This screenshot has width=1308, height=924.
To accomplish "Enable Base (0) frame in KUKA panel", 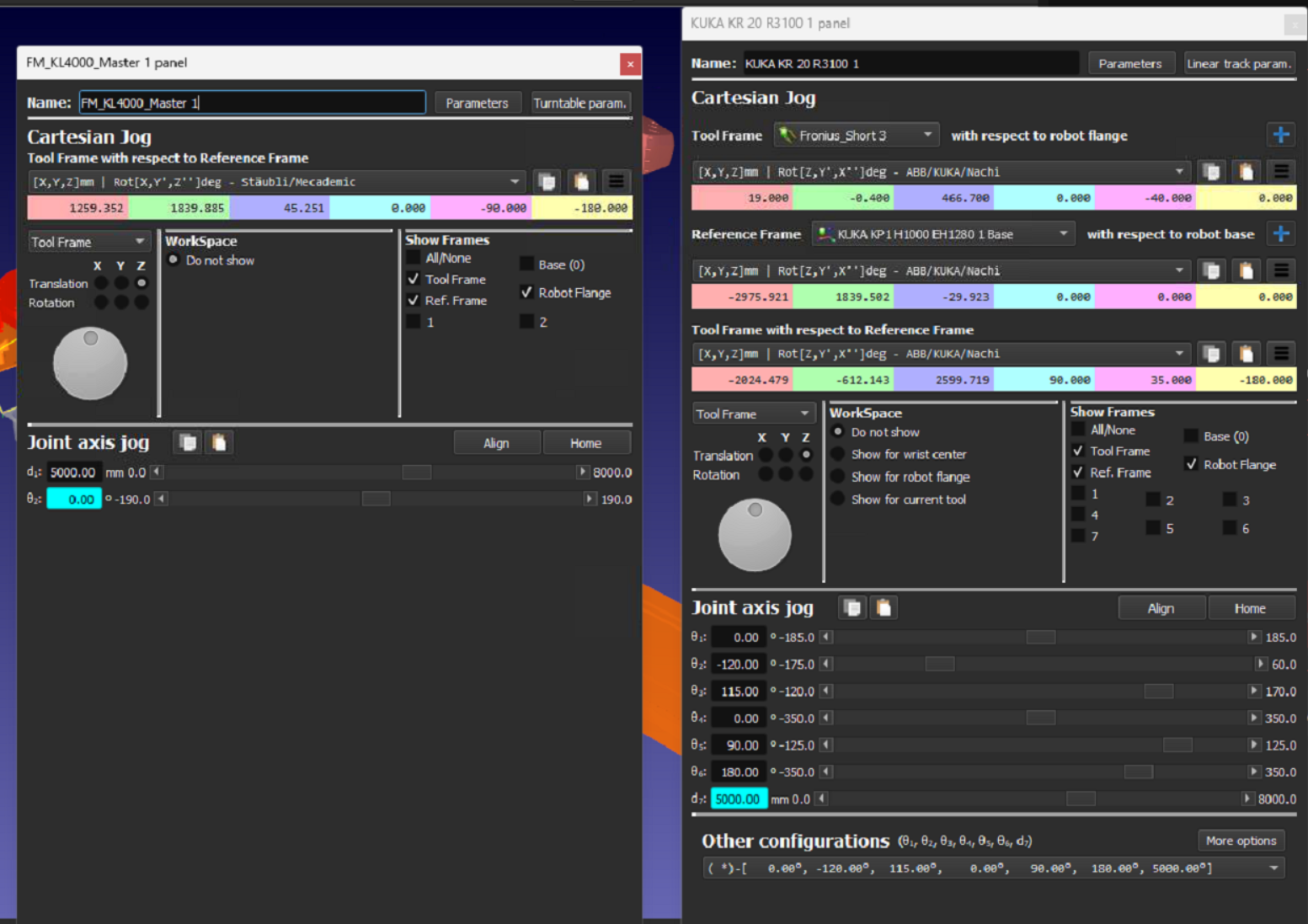I will click(1191, 436).
